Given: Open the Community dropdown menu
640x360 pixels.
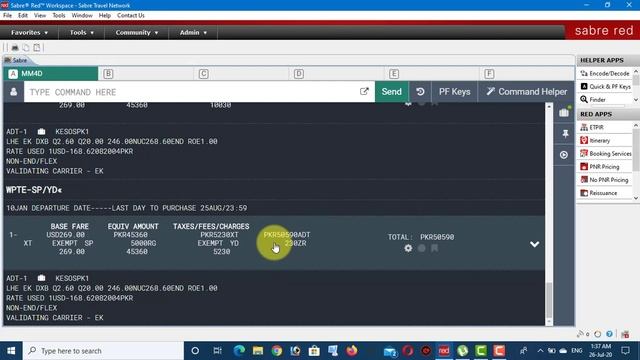Looking at the screenshot, I should [136, 32].
